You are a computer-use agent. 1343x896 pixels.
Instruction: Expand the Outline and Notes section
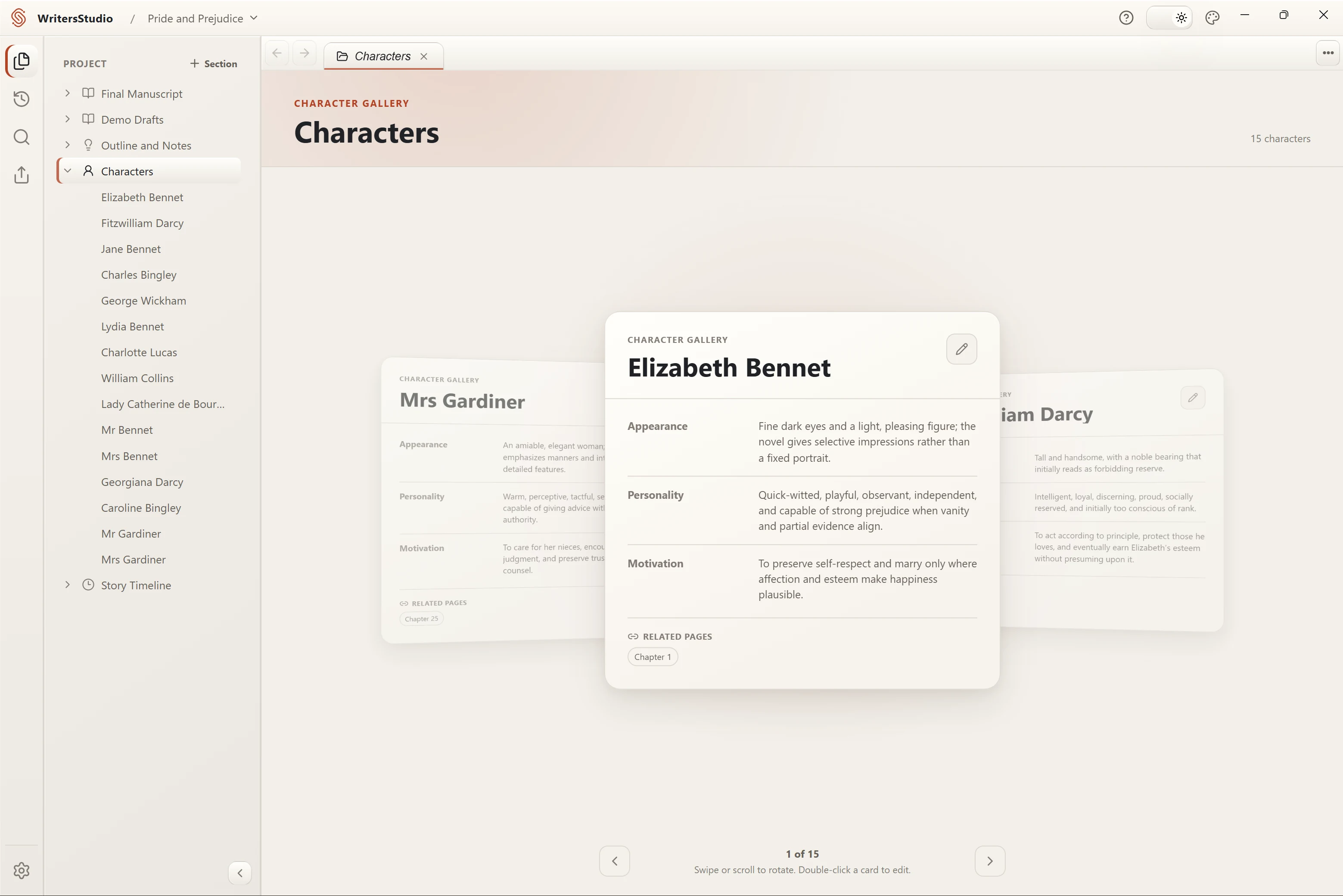(67, 145)
